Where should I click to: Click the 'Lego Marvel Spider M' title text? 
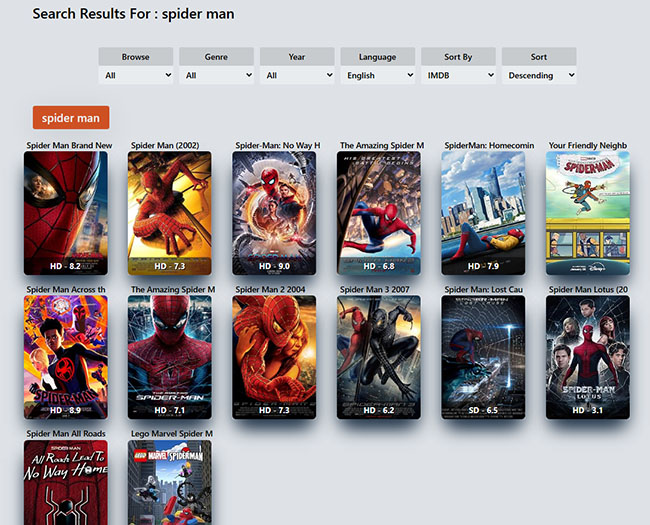(x=172, y=433)
